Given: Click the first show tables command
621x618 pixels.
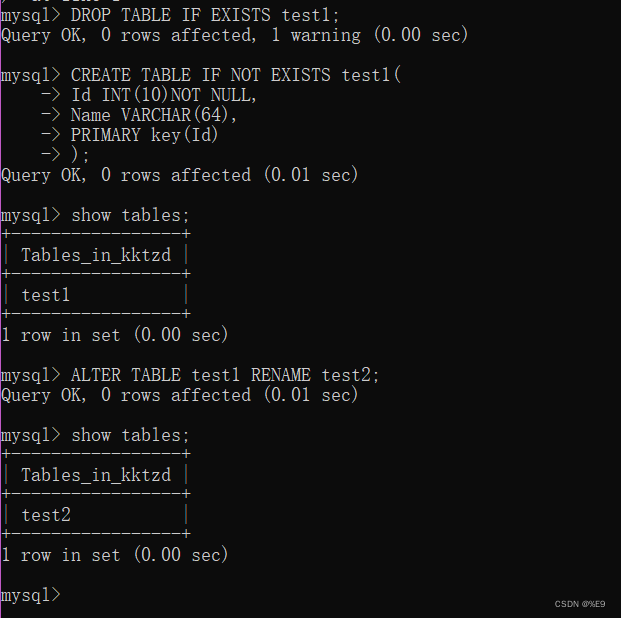Looking at the screenshot, I should point(130,216).
